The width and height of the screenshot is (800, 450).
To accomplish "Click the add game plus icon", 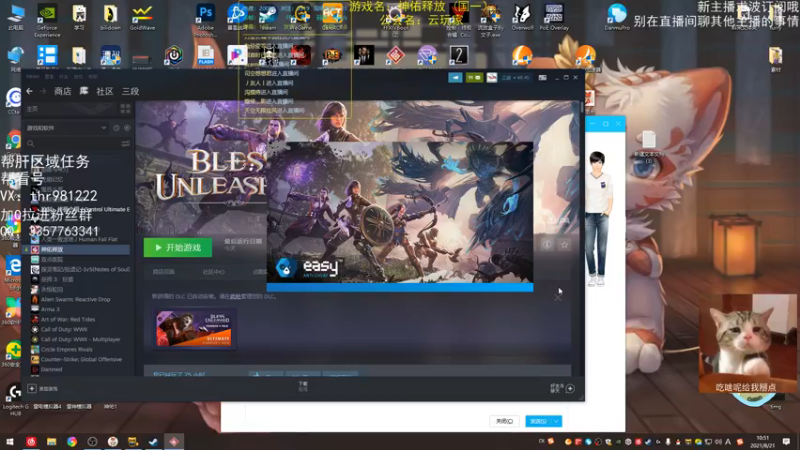I will point(32,389).
